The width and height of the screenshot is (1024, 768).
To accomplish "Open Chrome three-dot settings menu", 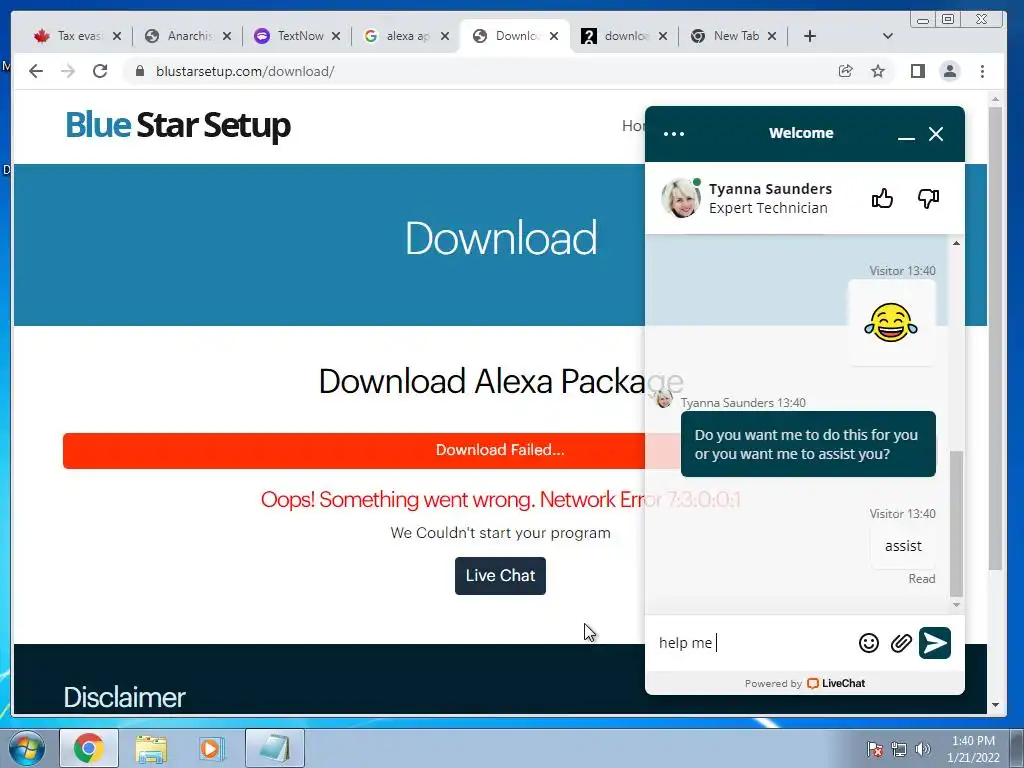I will click(982, 71).
